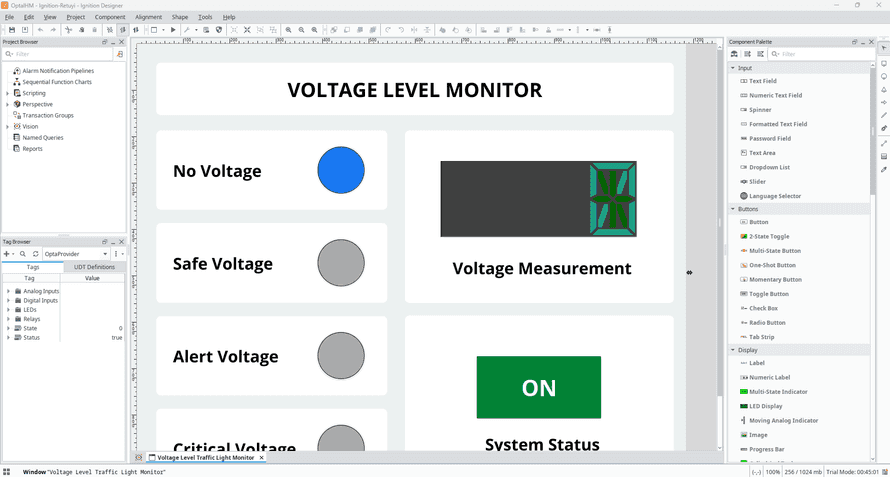Click the Undo arrow in the toolbar
The height and width of the screenshot is (477, 890).
(x=40, y=30)
